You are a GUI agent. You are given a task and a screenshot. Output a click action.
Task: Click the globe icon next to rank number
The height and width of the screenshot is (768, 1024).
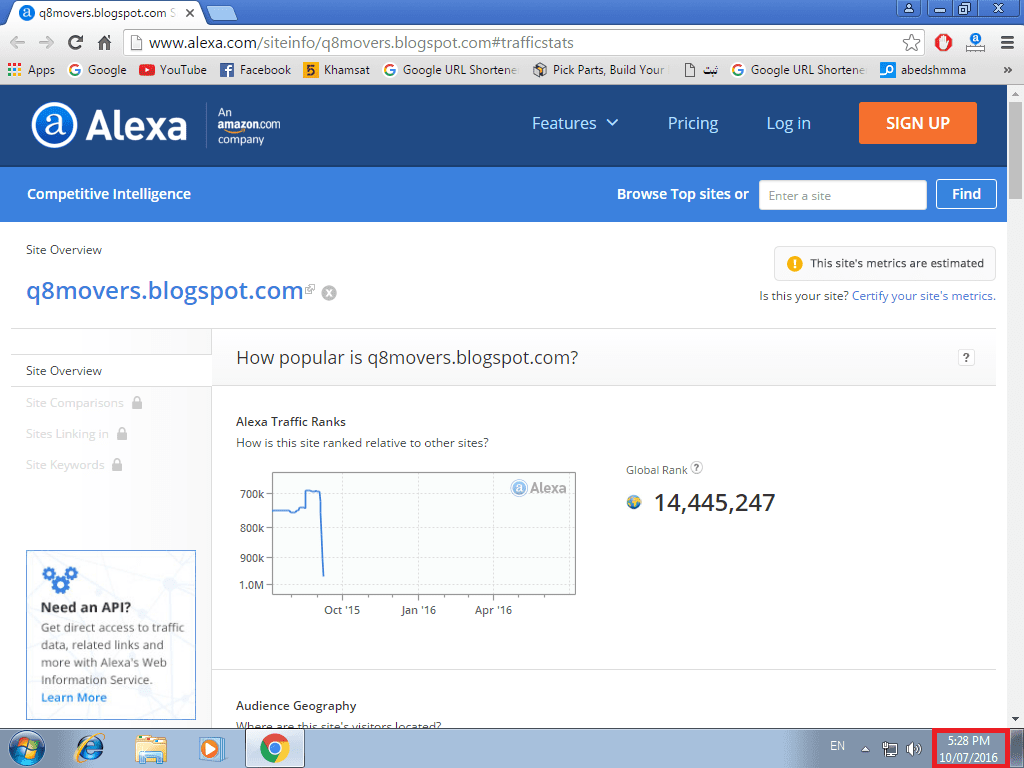633,502
